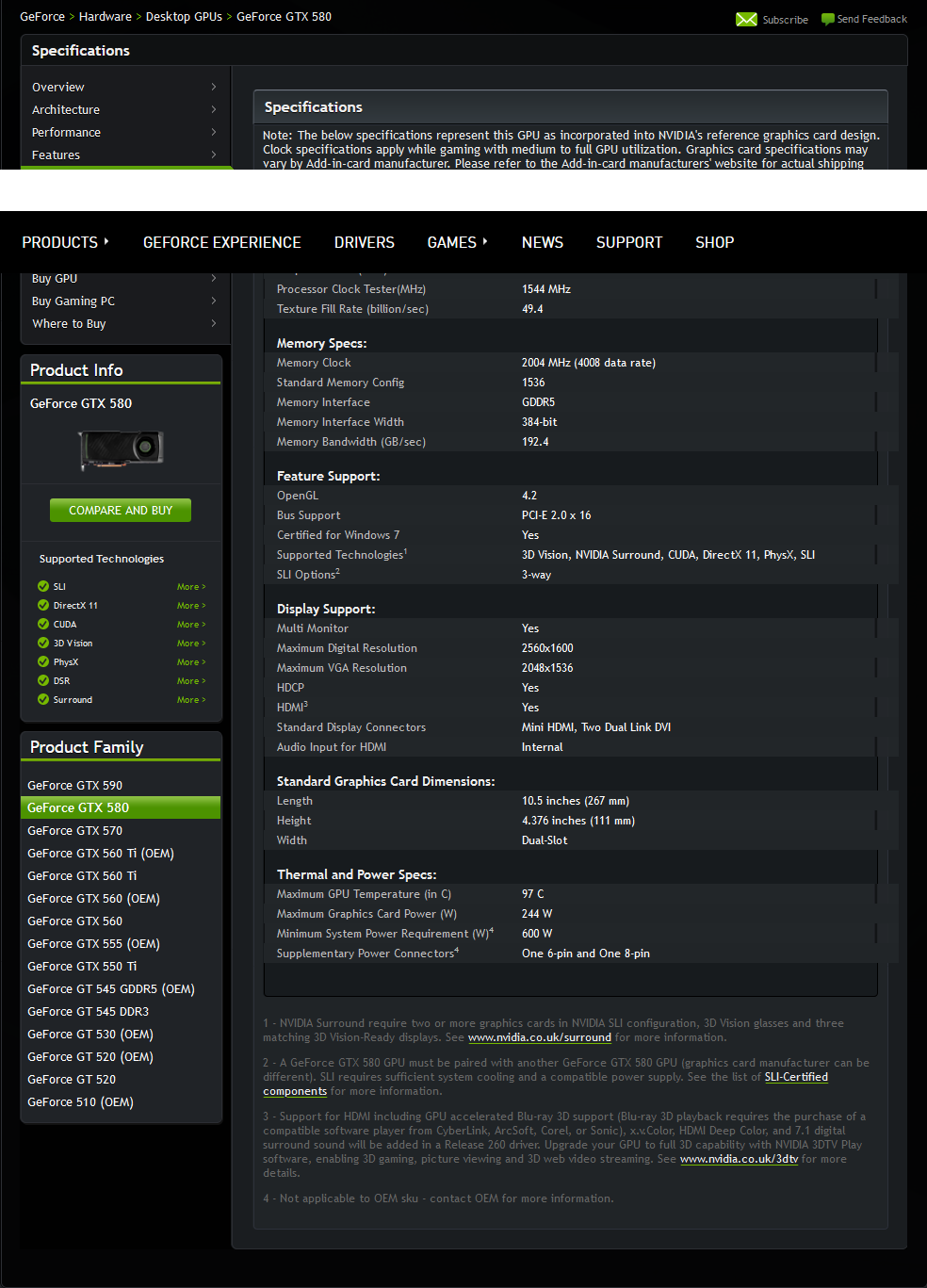The height and width of the screenshot is (1288, 927).
Task: Click the check icon next to CUDA
Action: pyautogui.click(x=43, y=624)
